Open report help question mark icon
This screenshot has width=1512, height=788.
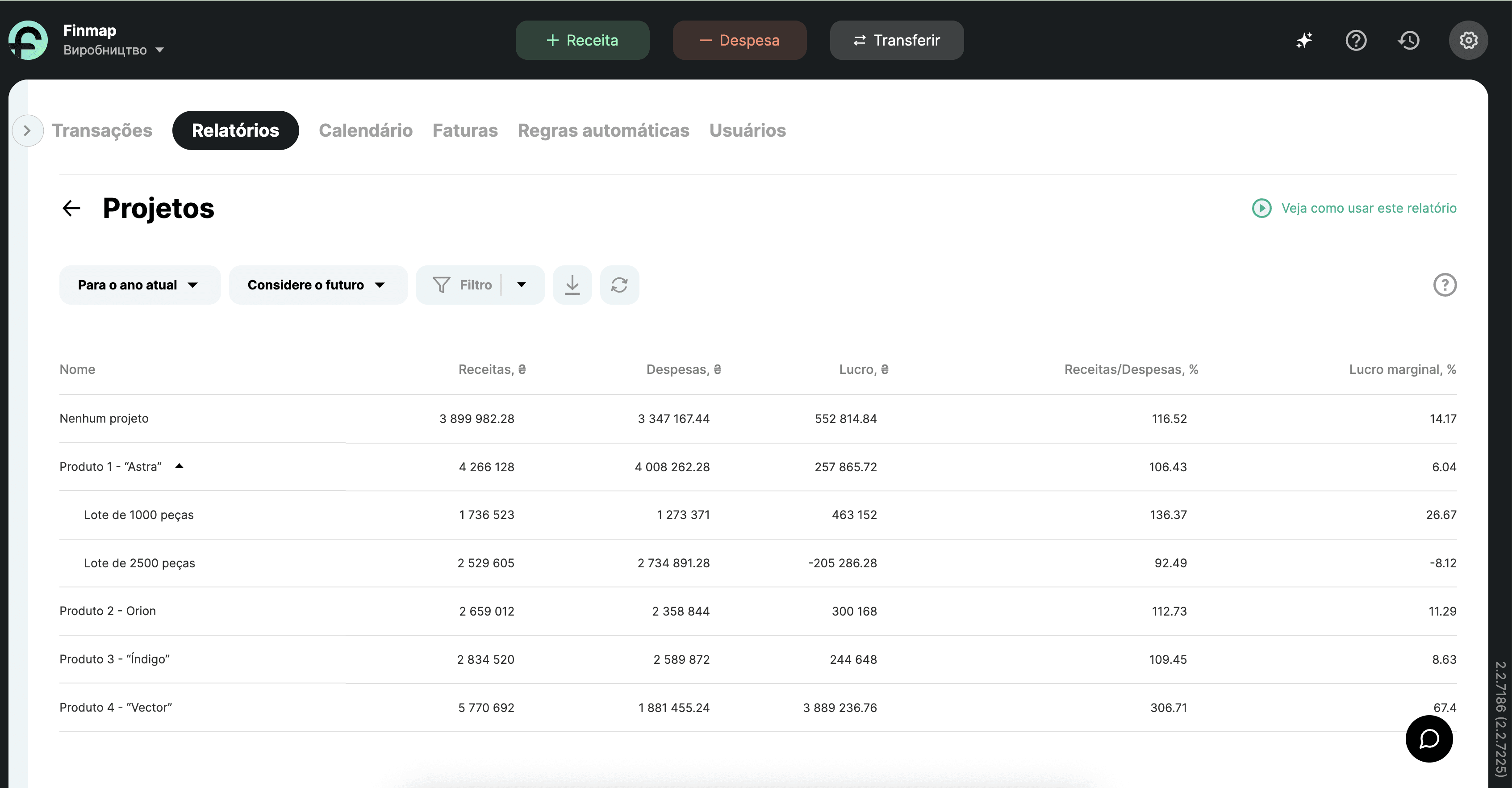[x=1445, y=285]
